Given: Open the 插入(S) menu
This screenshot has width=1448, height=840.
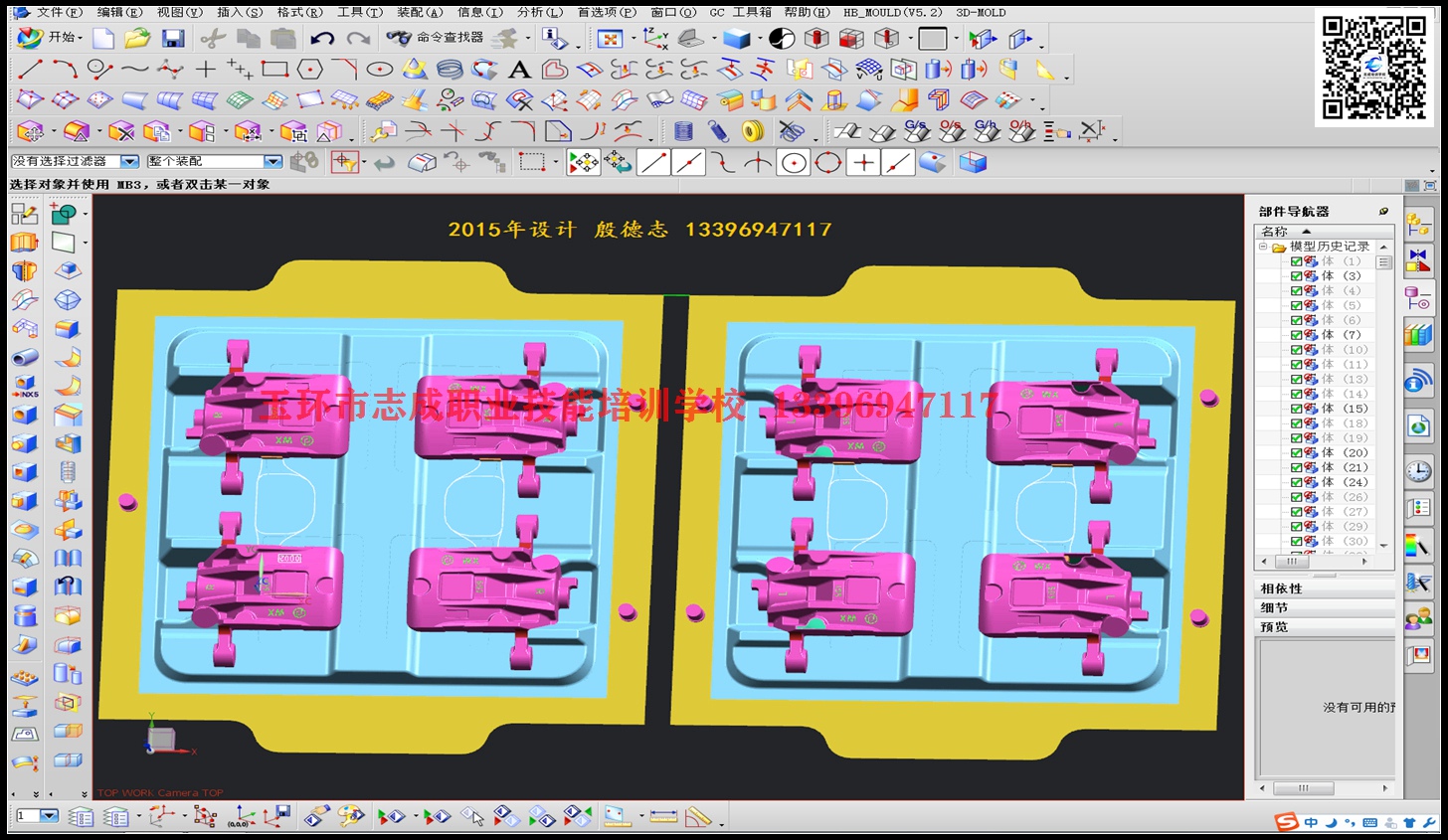Looking at the screenshot, I should 240,12.
